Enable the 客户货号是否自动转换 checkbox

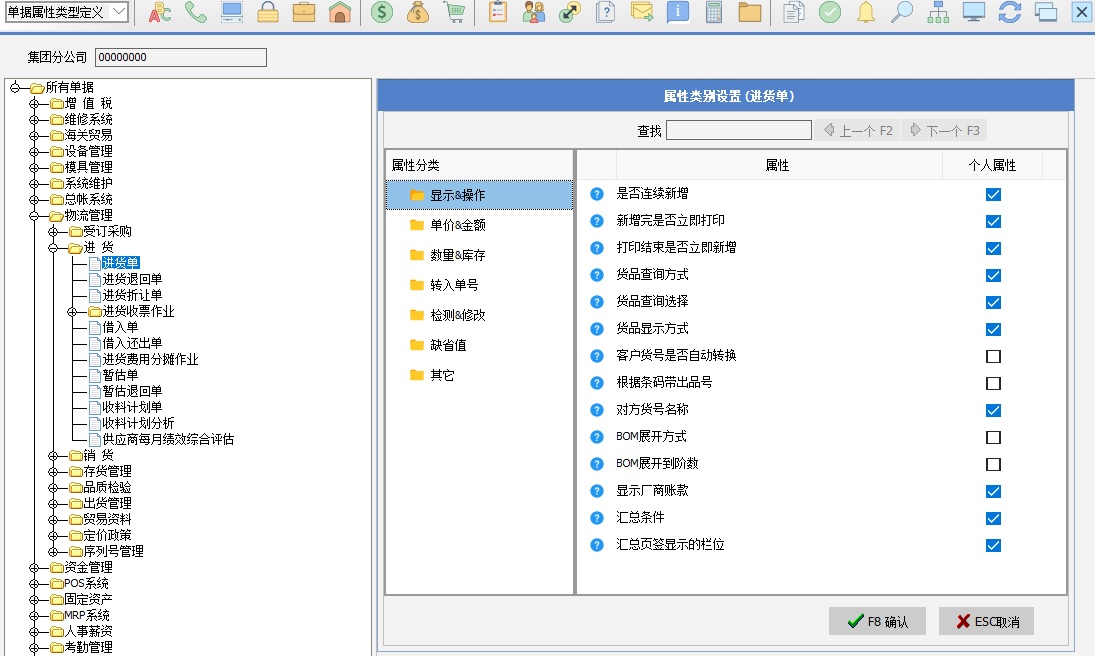point(993,356)
